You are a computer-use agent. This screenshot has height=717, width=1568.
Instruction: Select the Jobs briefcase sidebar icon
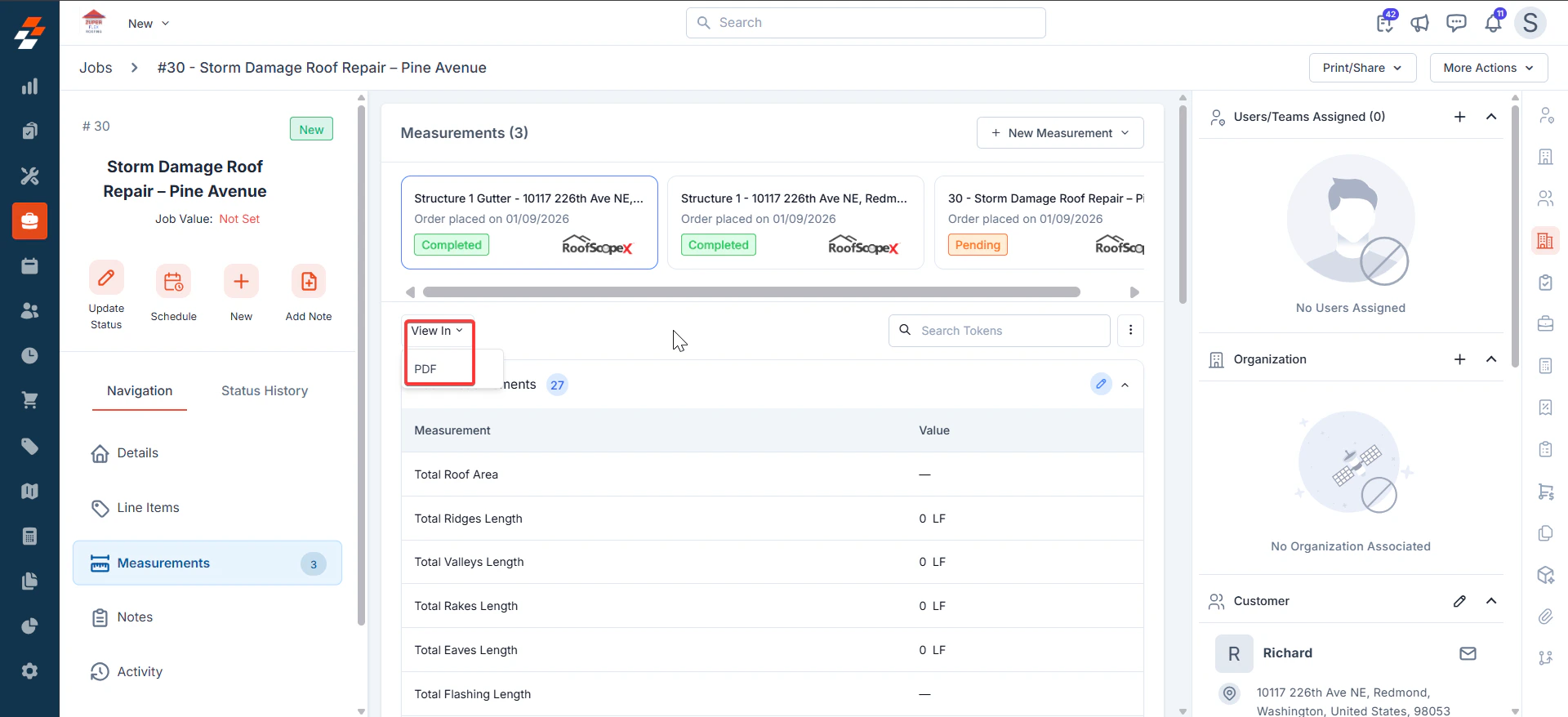tap(29, 221)
